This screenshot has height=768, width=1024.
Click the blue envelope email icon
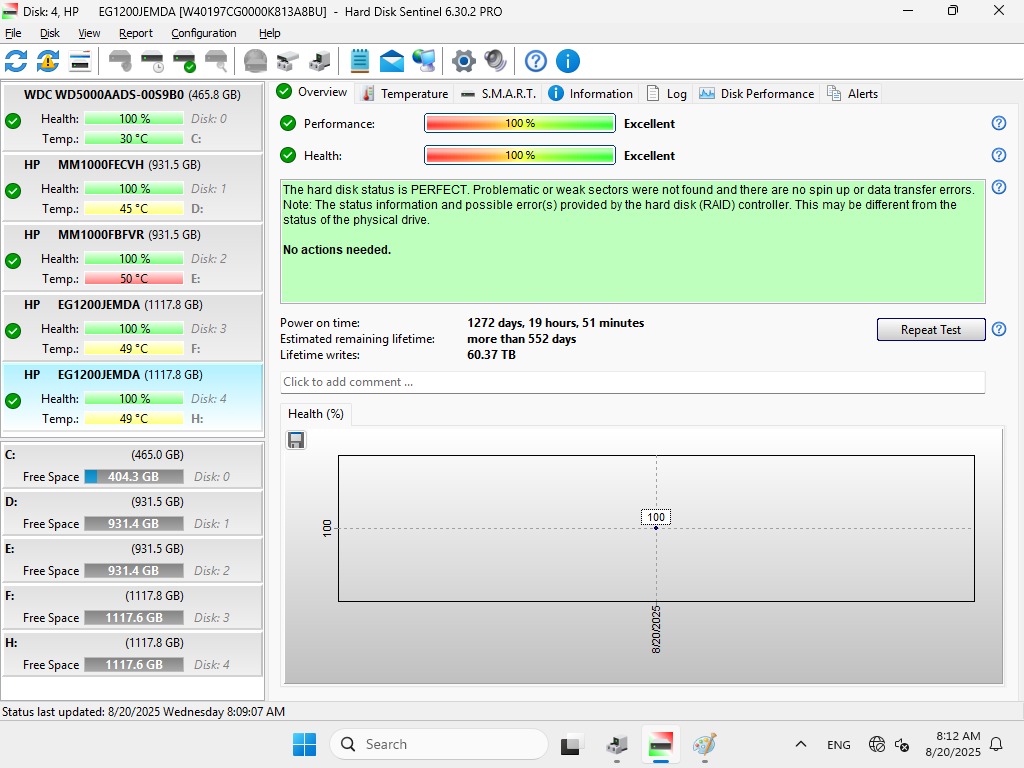[392, 61]
